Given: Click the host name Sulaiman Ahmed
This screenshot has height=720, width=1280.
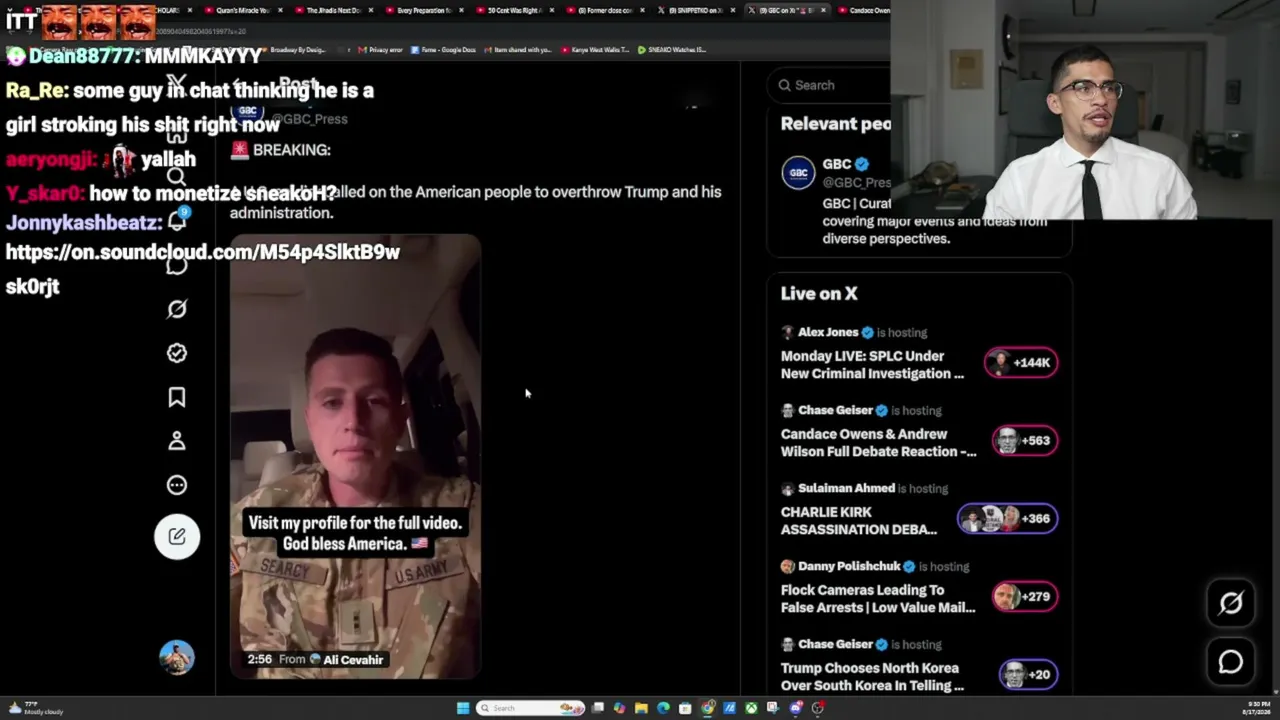Looking at the screenshot, I should [x=847, y=488].
